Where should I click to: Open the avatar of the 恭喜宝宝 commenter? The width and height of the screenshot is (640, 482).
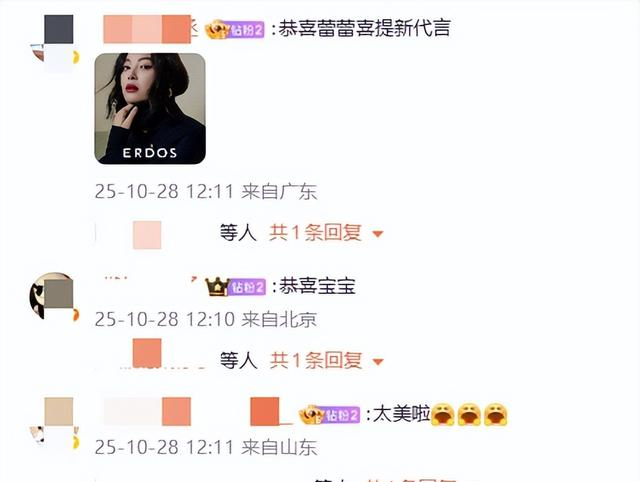coord(54,297)
